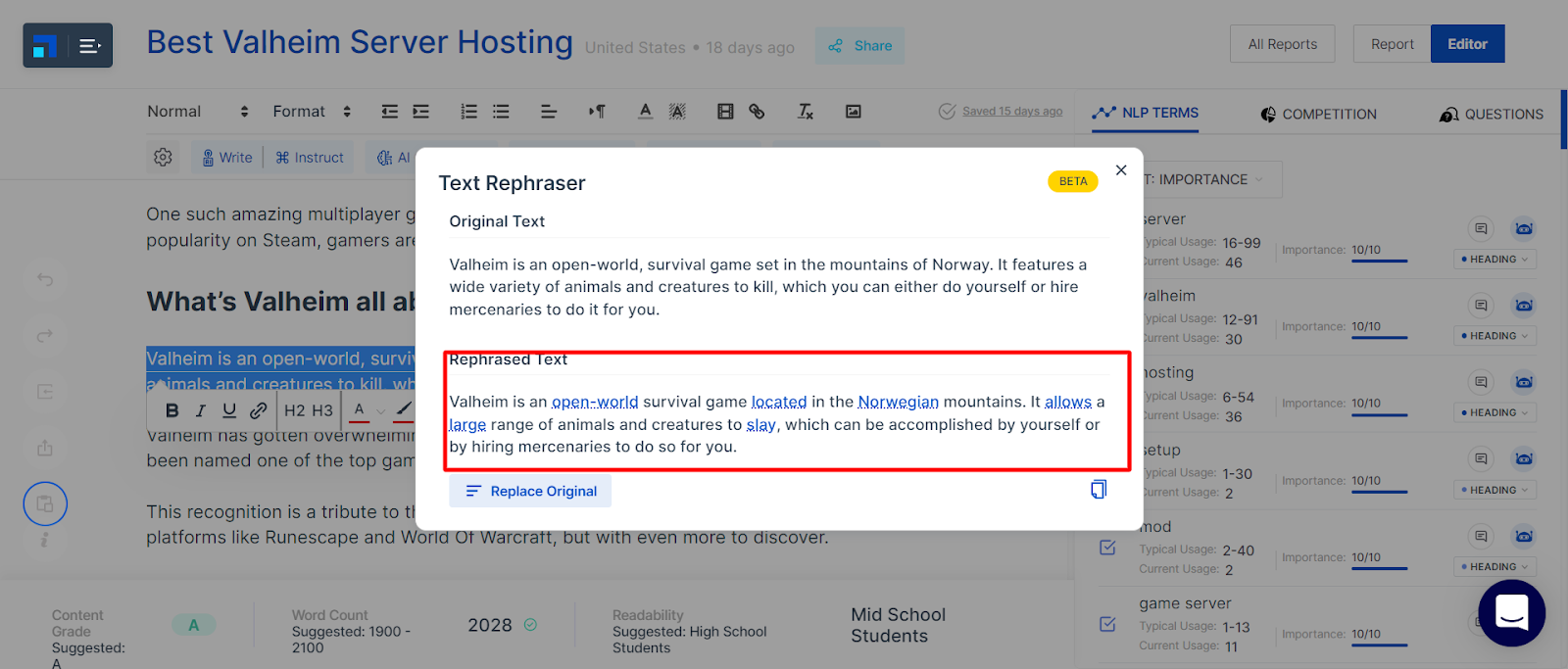Open the comment icon for the server term
Screen dimensions: 1568x669
1481,229
